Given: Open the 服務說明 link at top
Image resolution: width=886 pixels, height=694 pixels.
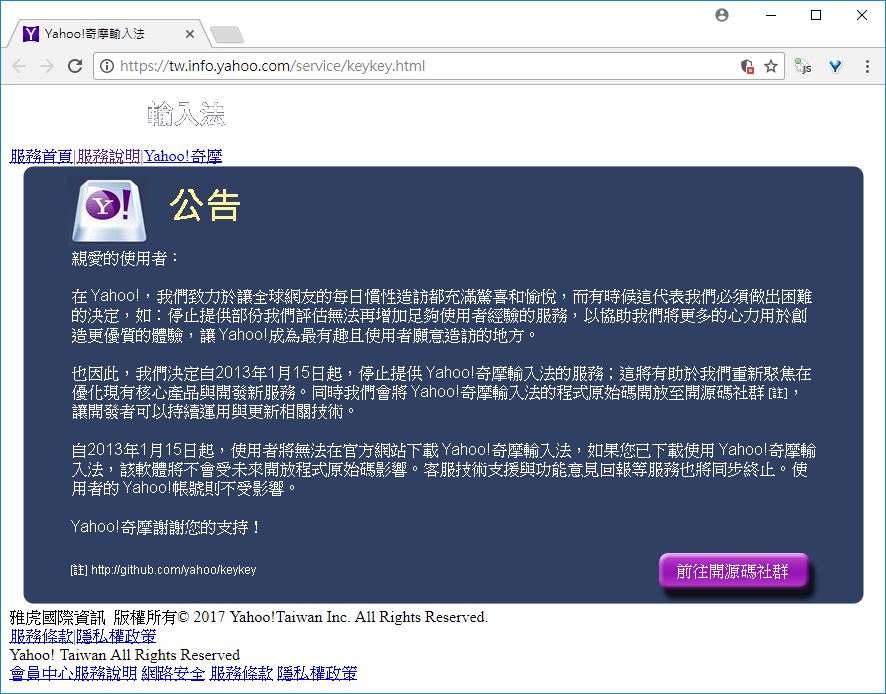Looking at the screenshot, I should click(108, 156).
